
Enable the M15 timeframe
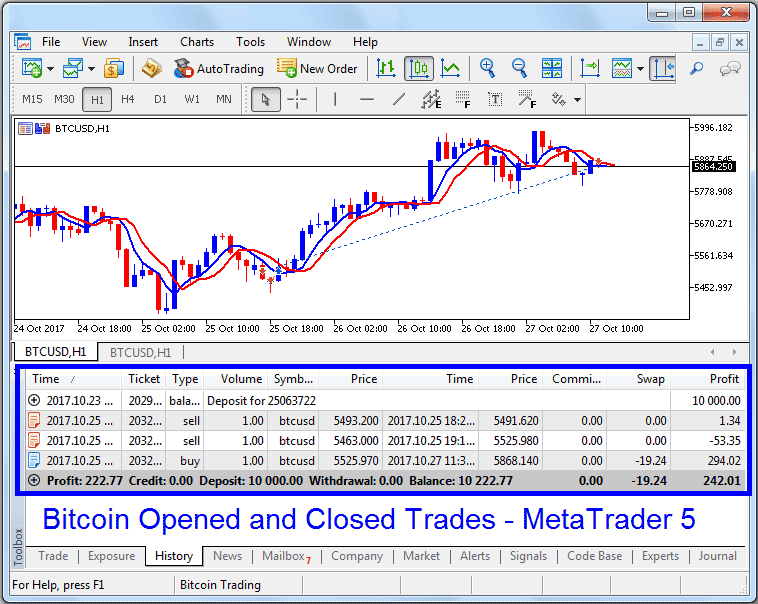pyautogui.click(x=32, y=99)
